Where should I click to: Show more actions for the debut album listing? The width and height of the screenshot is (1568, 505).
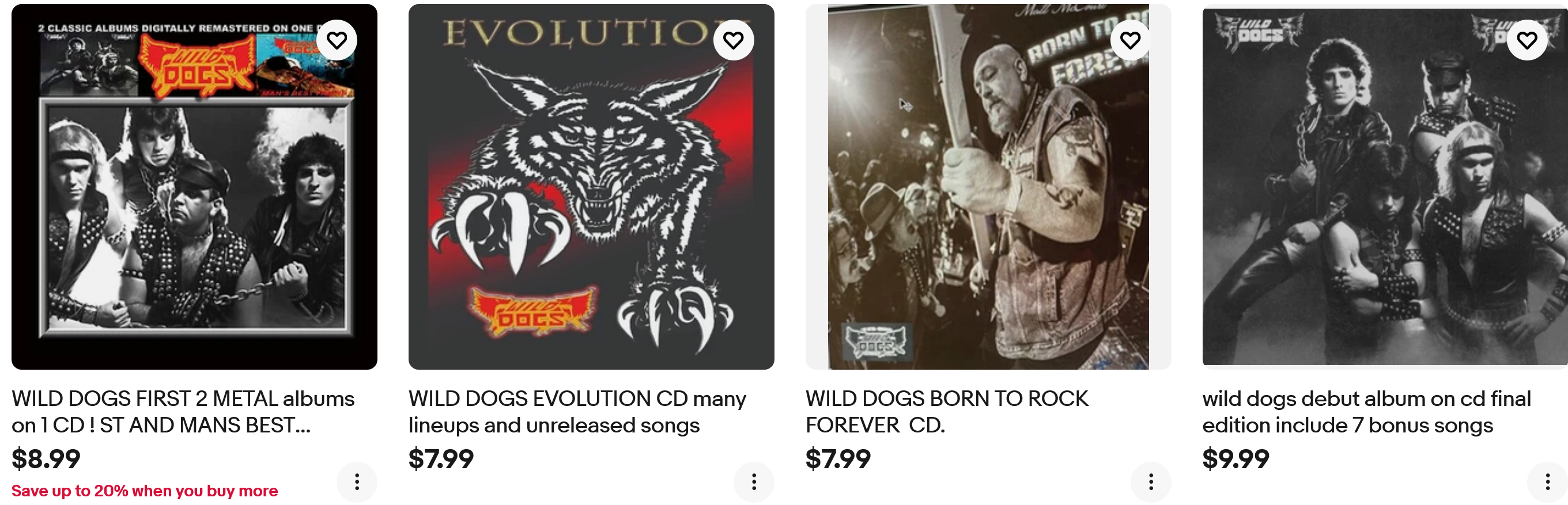pos(1547,483)
